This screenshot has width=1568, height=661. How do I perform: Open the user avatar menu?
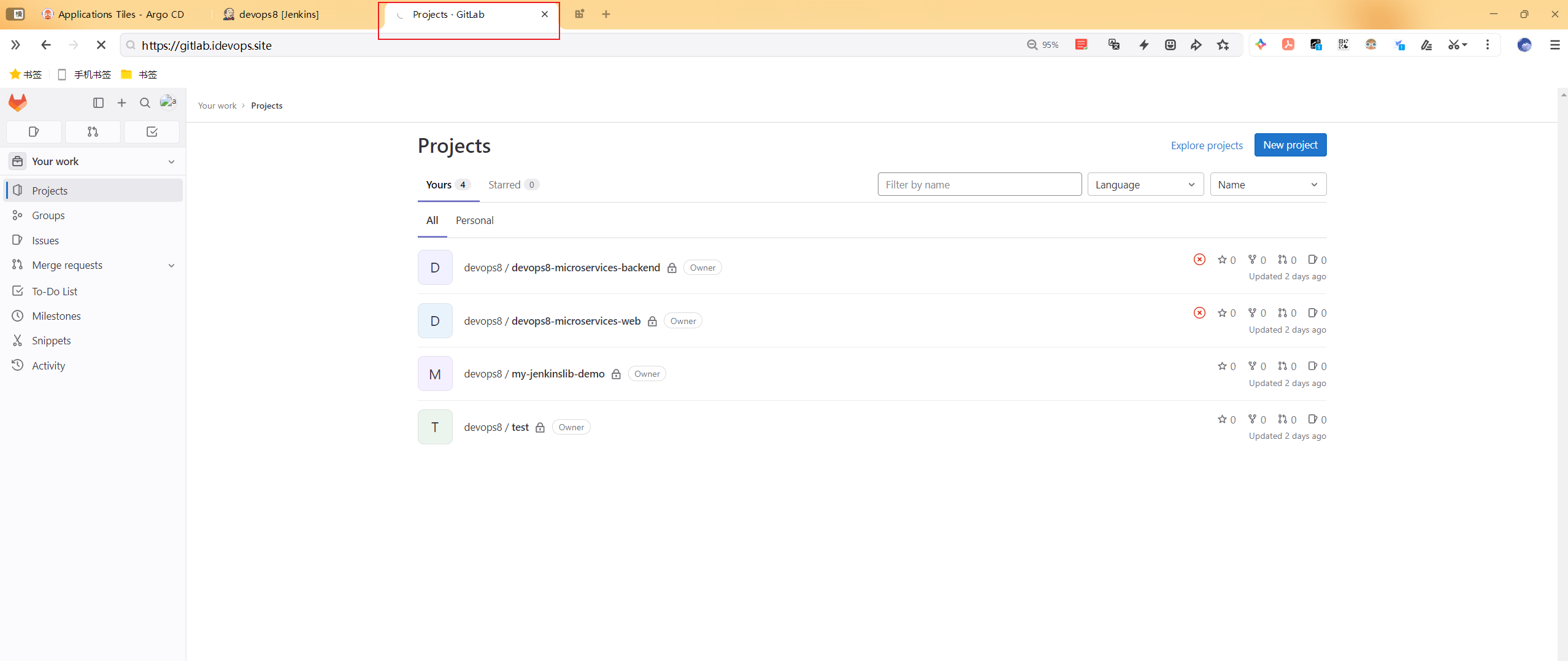coord(168,102)
